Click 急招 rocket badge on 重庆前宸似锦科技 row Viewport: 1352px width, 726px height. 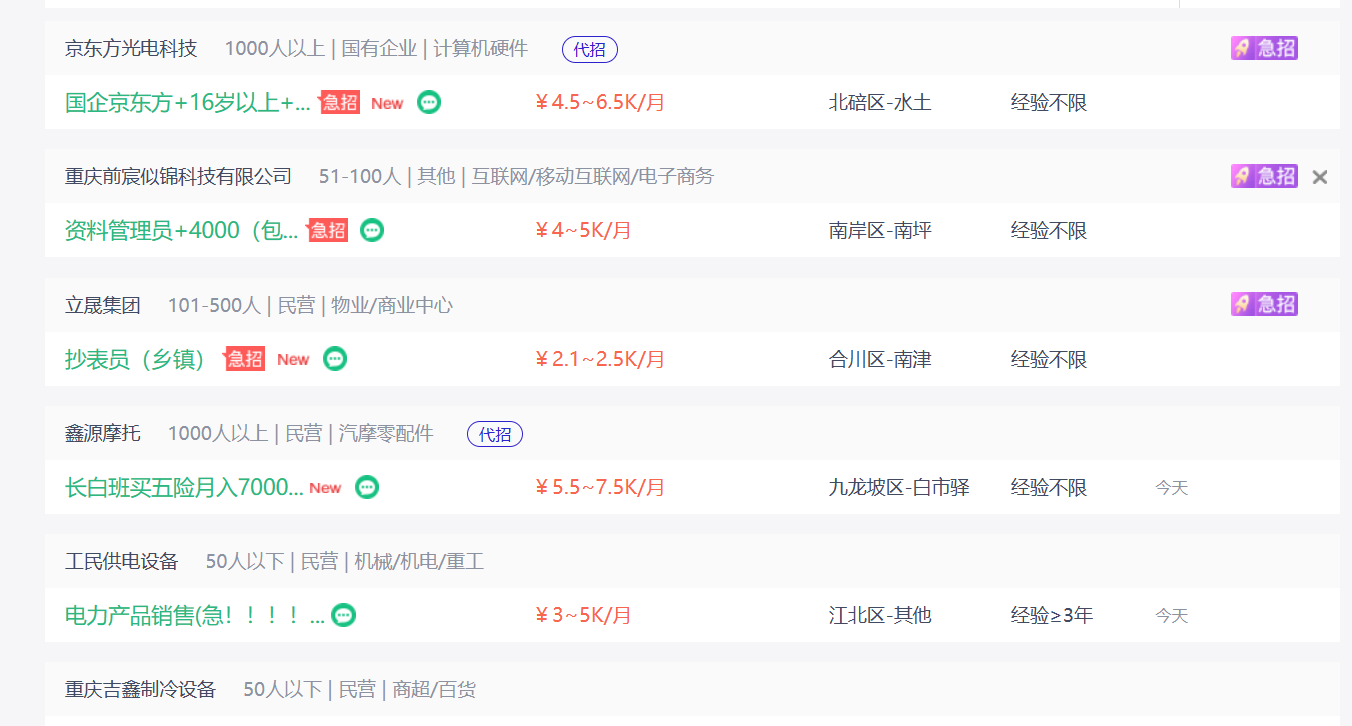tap(1263, 176)
